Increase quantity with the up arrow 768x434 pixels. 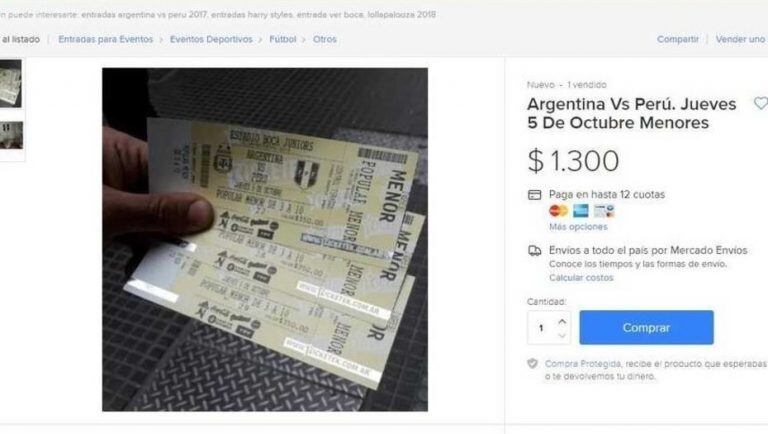coord(562,321)
